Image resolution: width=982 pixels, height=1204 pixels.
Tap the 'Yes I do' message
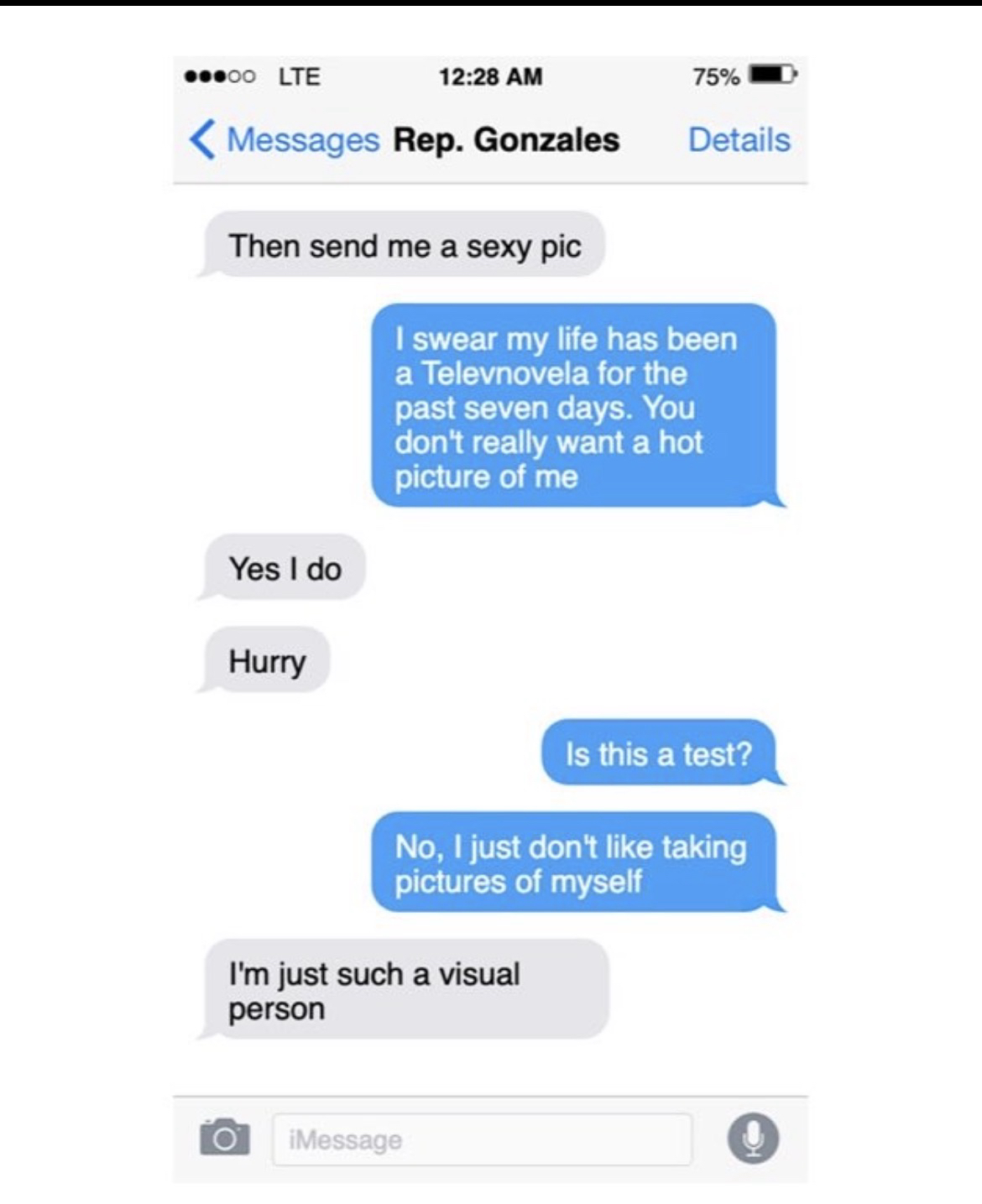(282, 568)
